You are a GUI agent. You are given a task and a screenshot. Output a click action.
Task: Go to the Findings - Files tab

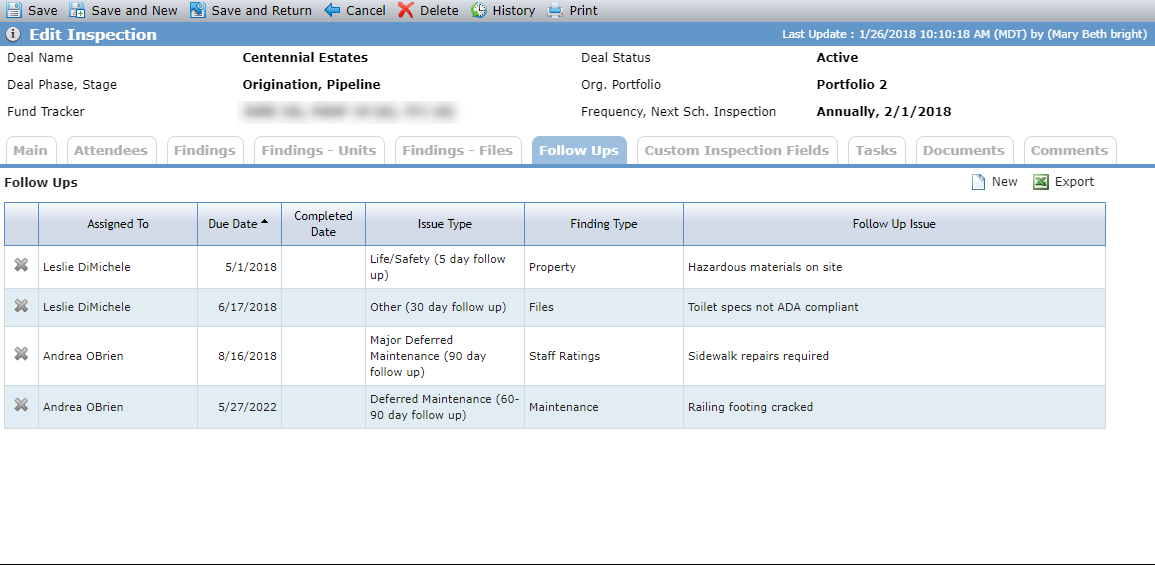[458, 150]
